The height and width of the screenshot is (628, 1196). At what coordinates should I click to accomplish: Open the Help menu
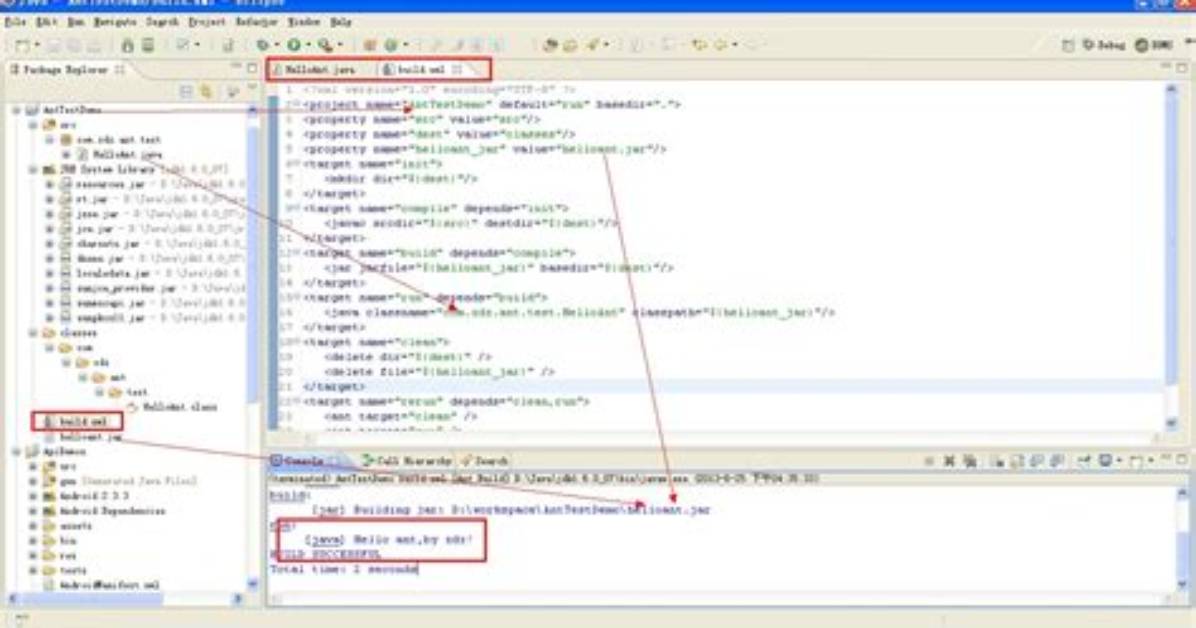[x=341, y=22]
